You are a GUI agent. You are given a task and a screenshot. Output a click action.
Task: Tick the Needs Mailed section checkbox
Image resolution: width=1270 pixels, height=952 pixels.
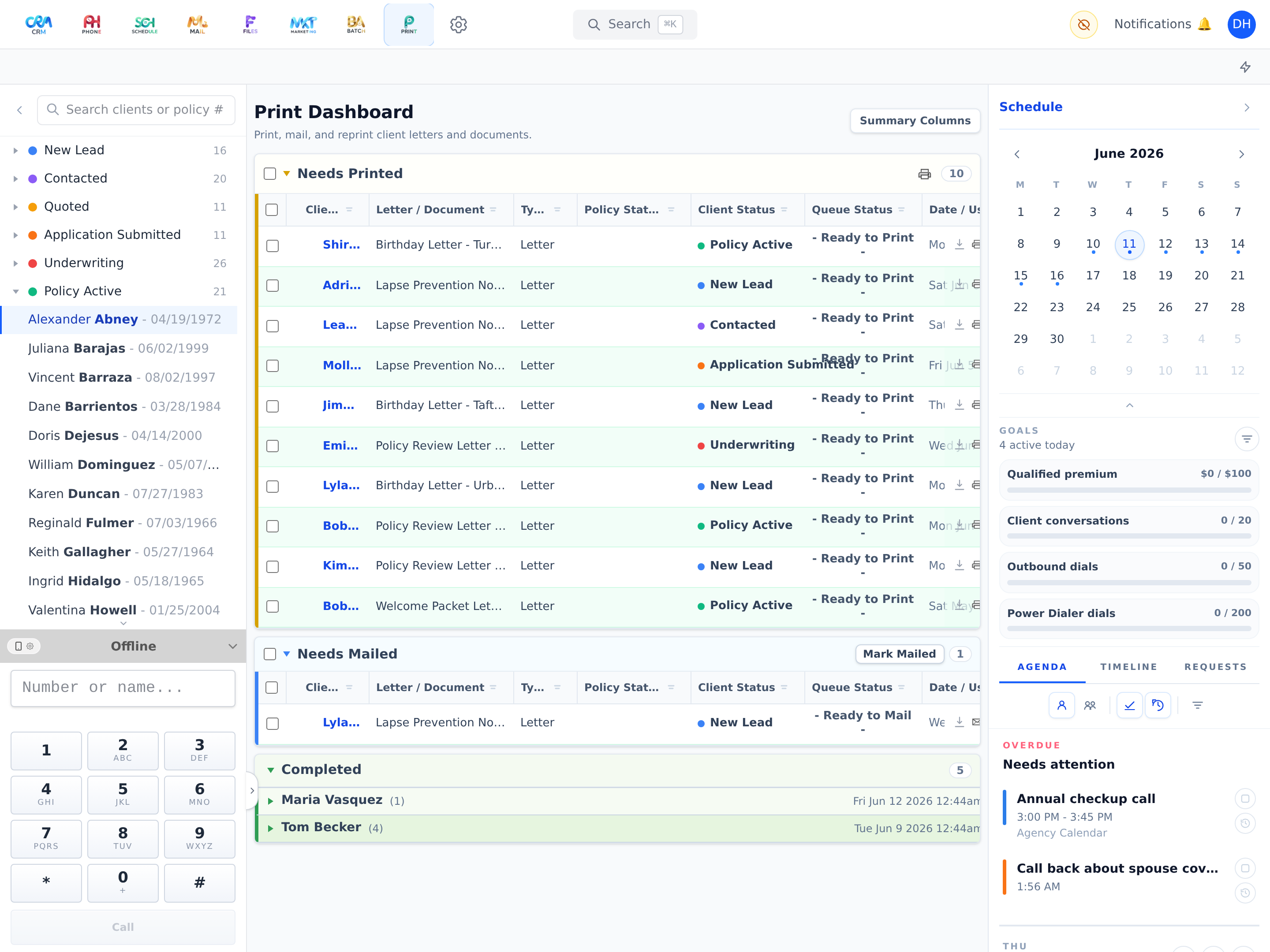(x=270, y=654)
